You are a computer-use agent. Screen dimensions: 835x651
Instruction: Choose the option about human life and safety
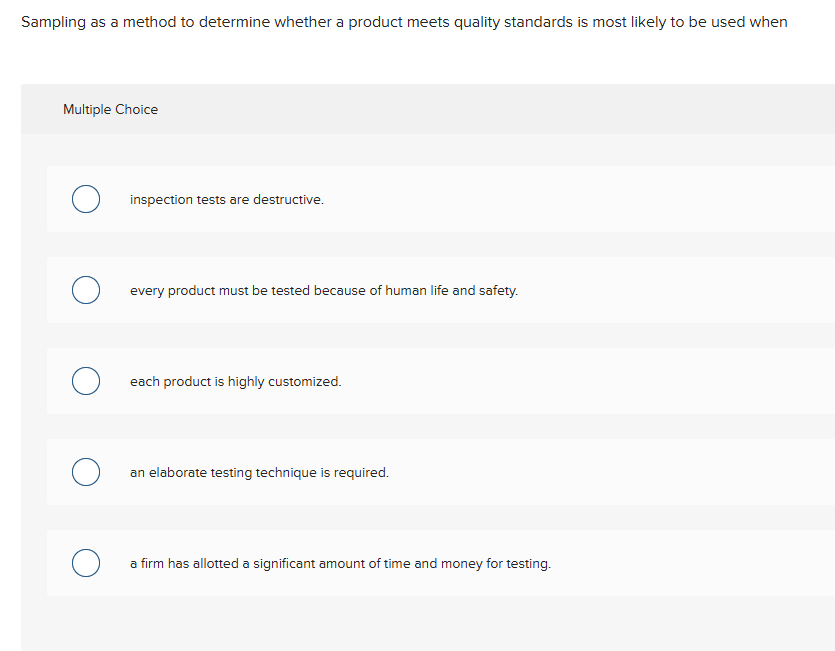point(85,290)
